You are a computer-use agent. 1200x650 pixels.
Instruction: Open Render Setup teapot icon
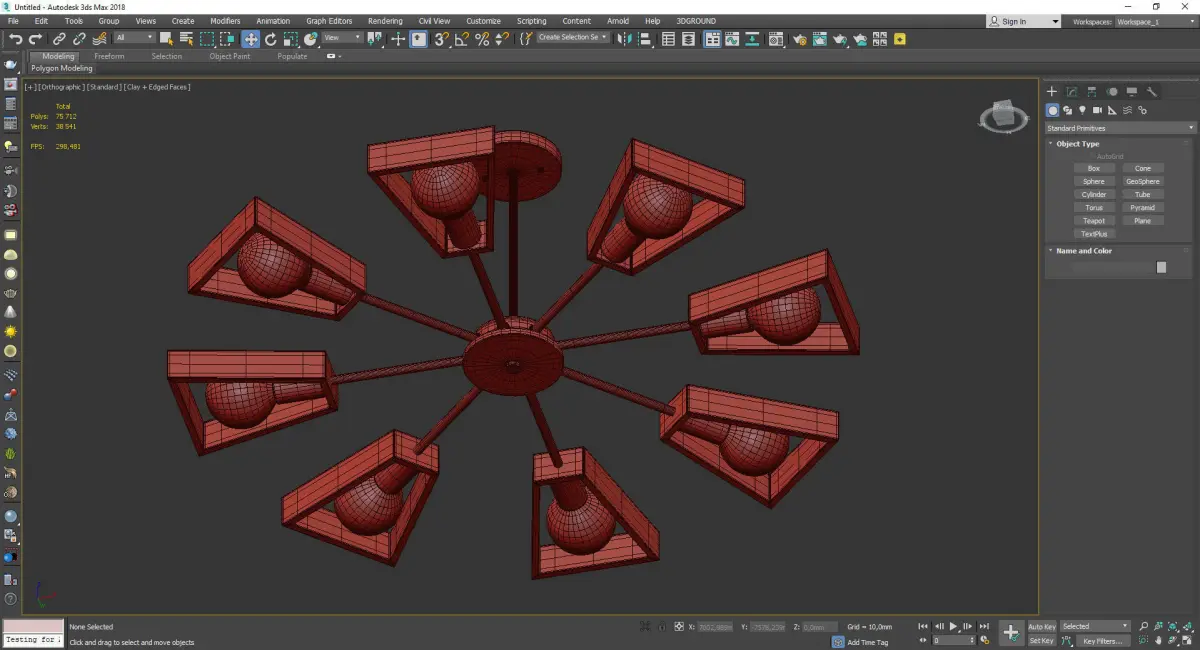tap(799, 39)
